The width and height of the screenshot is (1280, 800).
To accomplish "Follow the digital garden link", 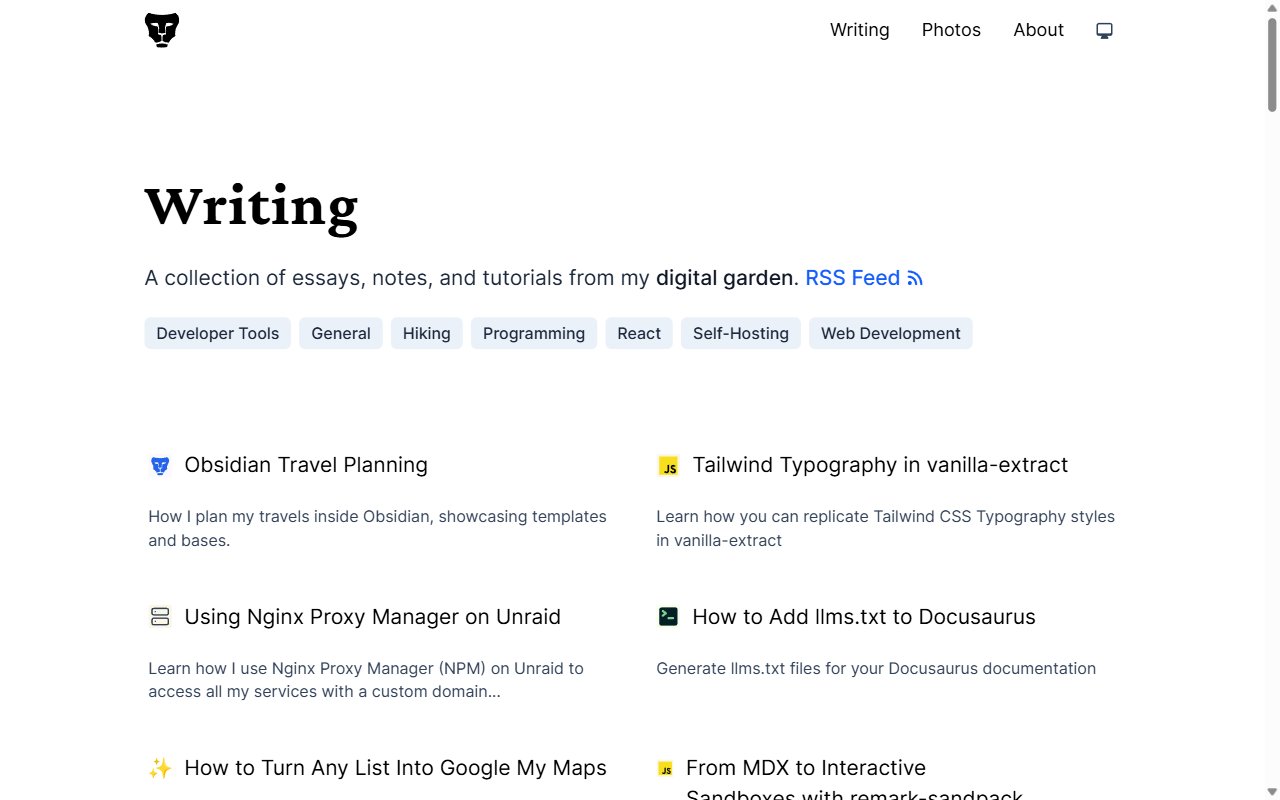I will click(x=725, y=278).
